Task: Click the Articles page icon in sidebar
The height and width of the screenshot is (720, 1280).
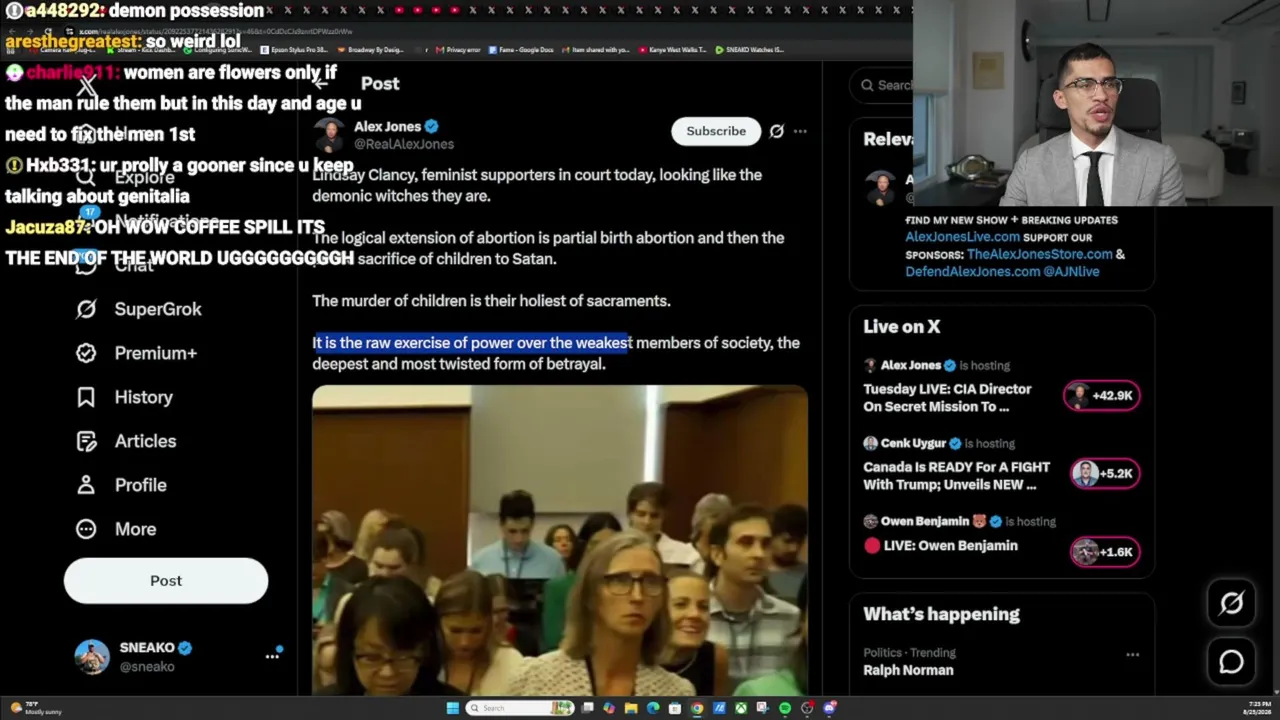Action: (86, 441)
